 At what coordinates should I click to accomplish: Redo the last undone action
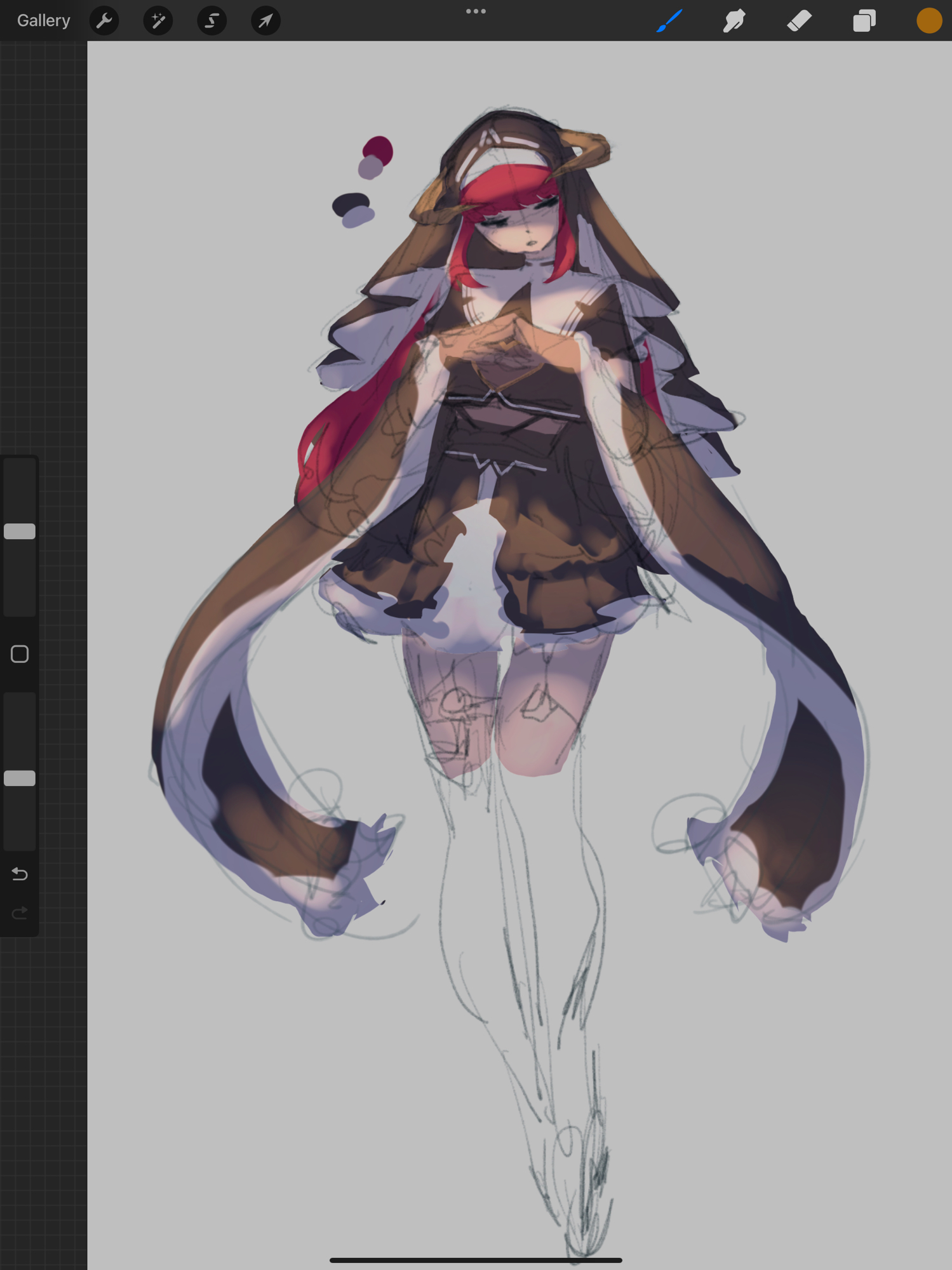tap(20, 913)
